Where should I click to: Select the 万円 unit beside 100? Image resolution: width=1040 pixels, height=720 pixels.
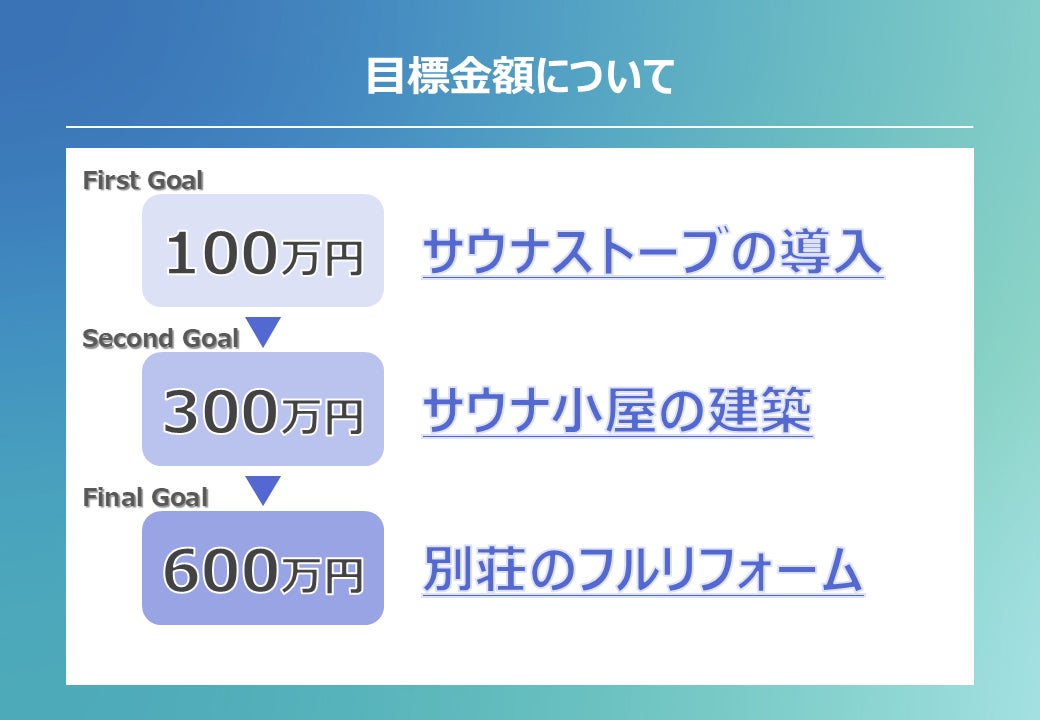(320, 259)
